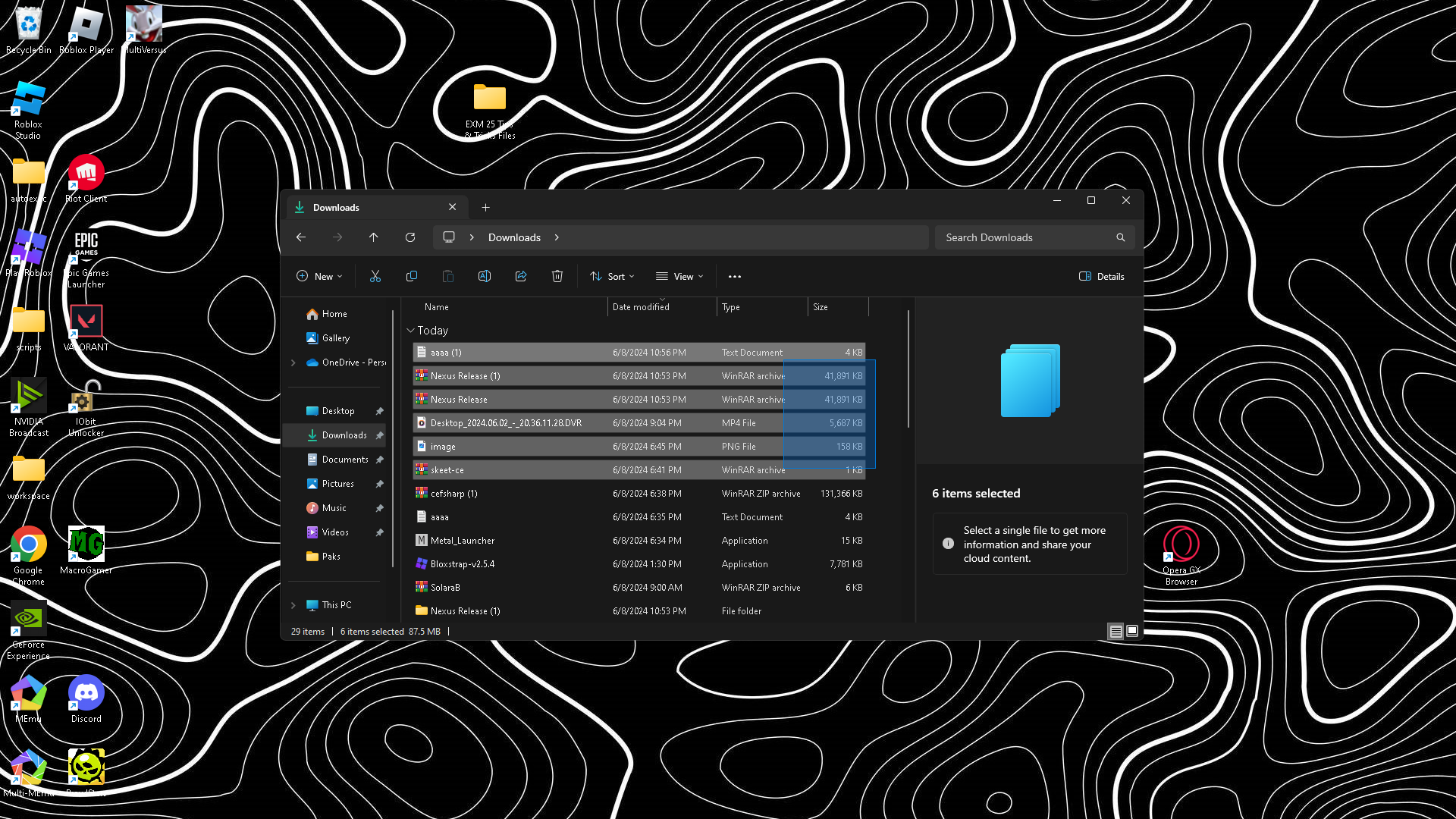Image resolution: width=1456 pixels, height=819 pixels.
Task: Click the Delete trash icon
Action: (557, 276)
